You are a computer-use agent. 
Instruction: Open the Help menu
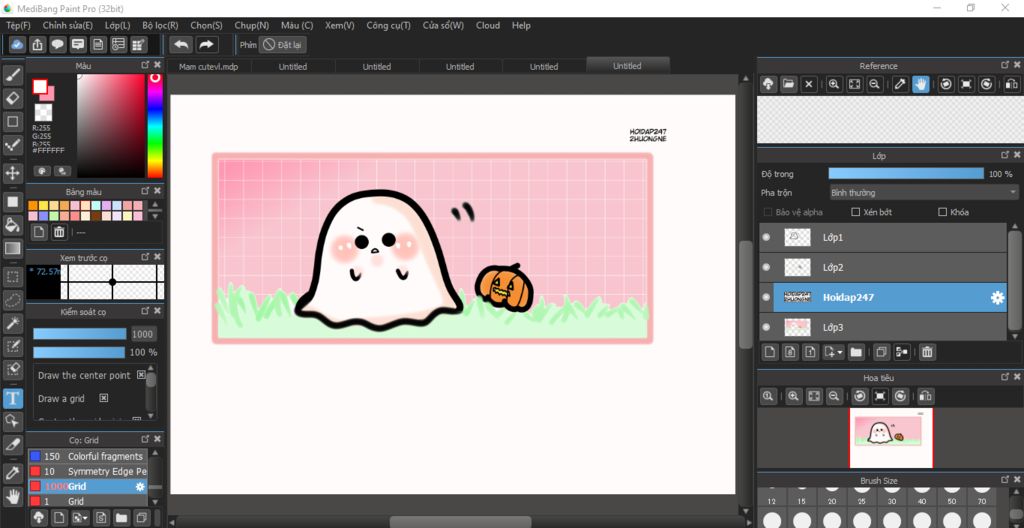tap(521, 25)
